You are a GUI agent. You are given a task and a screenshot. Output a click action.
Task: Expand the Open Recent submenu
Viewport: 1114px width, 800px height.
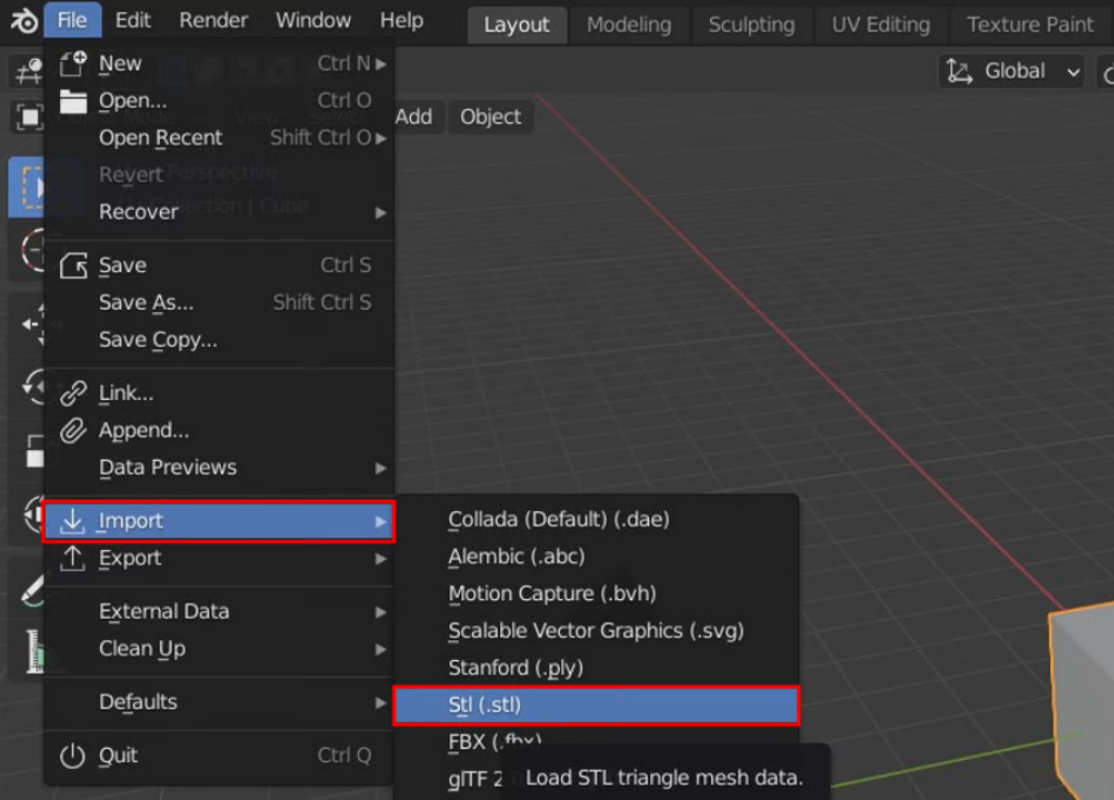(220, 138)
